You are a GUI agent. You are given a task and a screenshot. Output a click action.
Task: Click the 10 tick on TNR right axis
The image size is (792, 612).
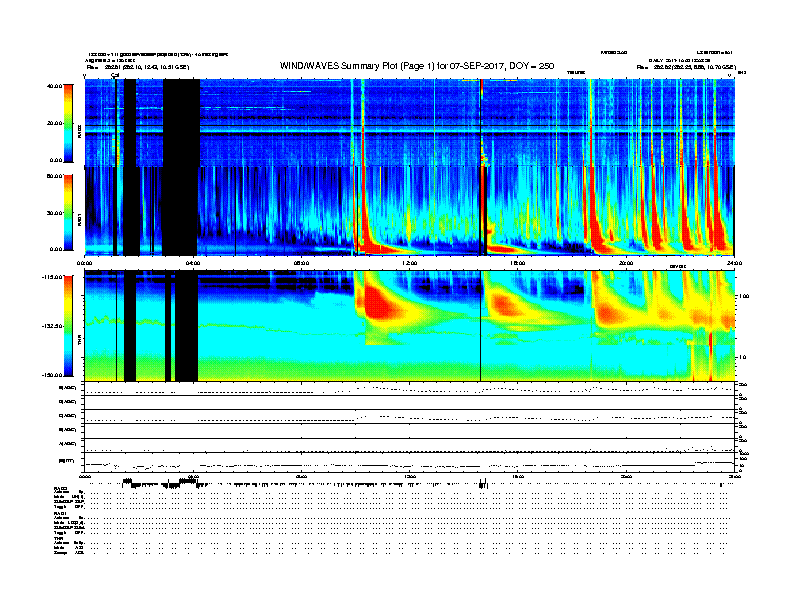tap(742, 358)
